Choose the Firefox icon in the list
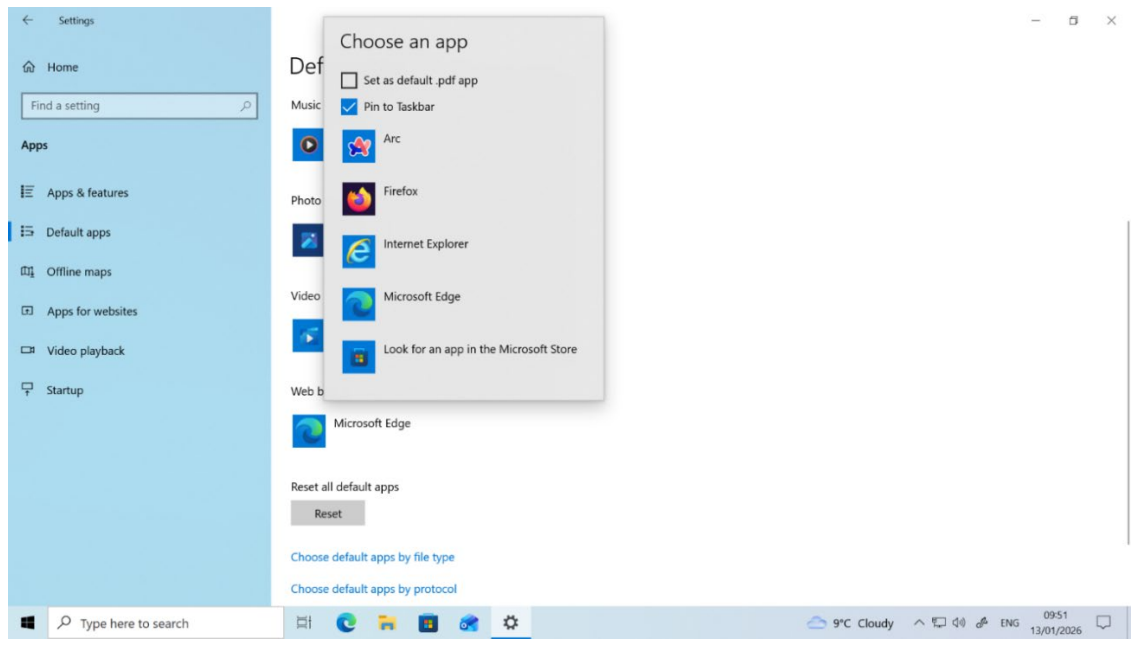This screenshot has height=649, width=1138. 359,199
